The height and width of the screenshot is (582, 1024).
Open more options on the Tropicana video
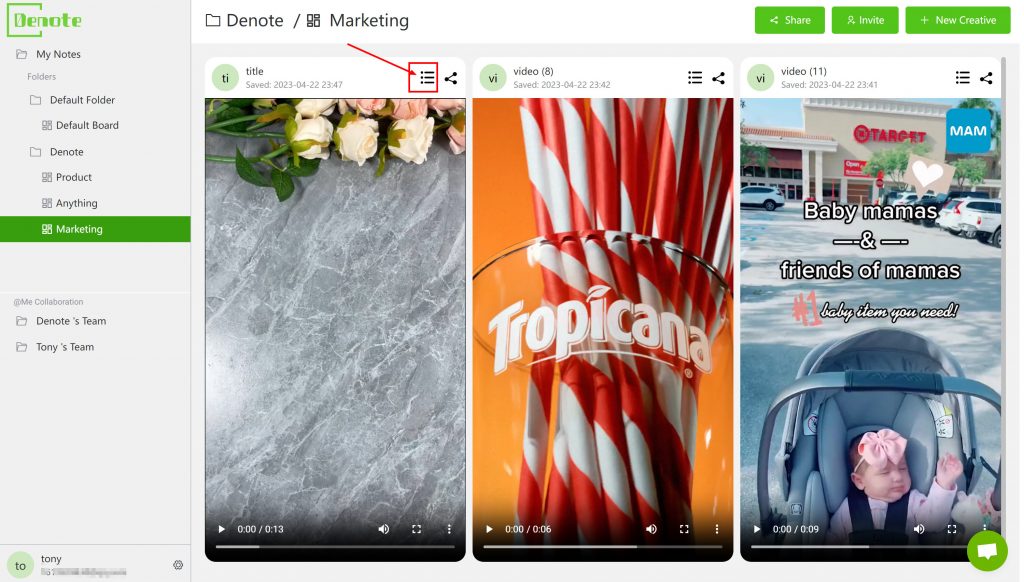click(717, 529)
